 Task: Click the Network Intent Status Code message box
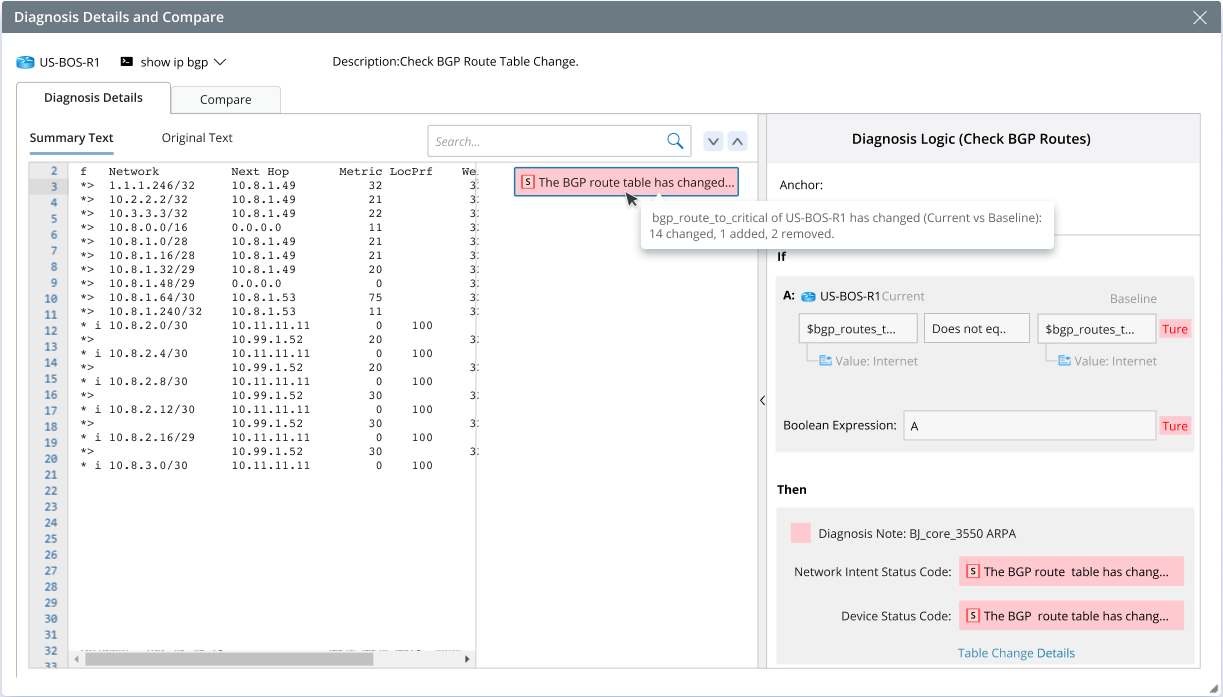1071,572
